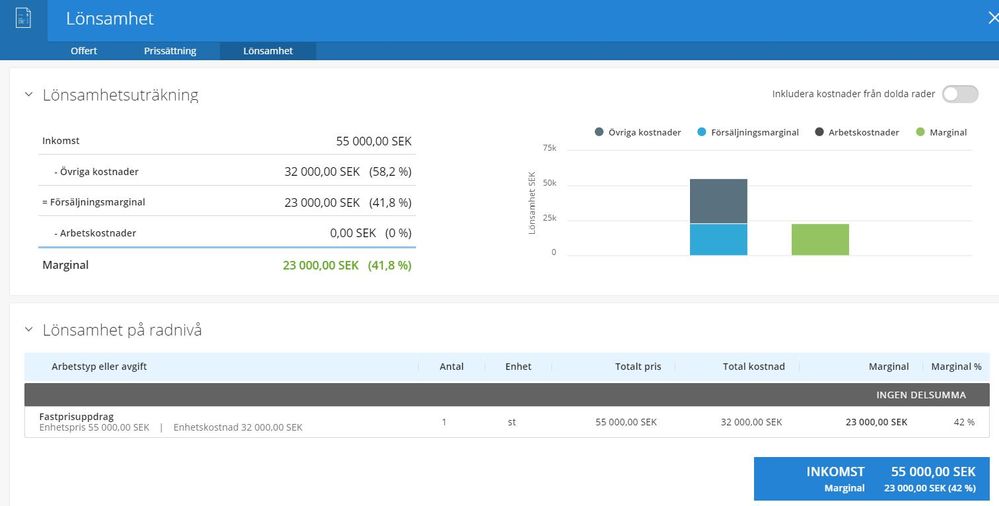Viewport: 999px width, 506px height.
Task: Click the green 23 000,00 SEK (41,8 %) value
Action: (347, 265)
